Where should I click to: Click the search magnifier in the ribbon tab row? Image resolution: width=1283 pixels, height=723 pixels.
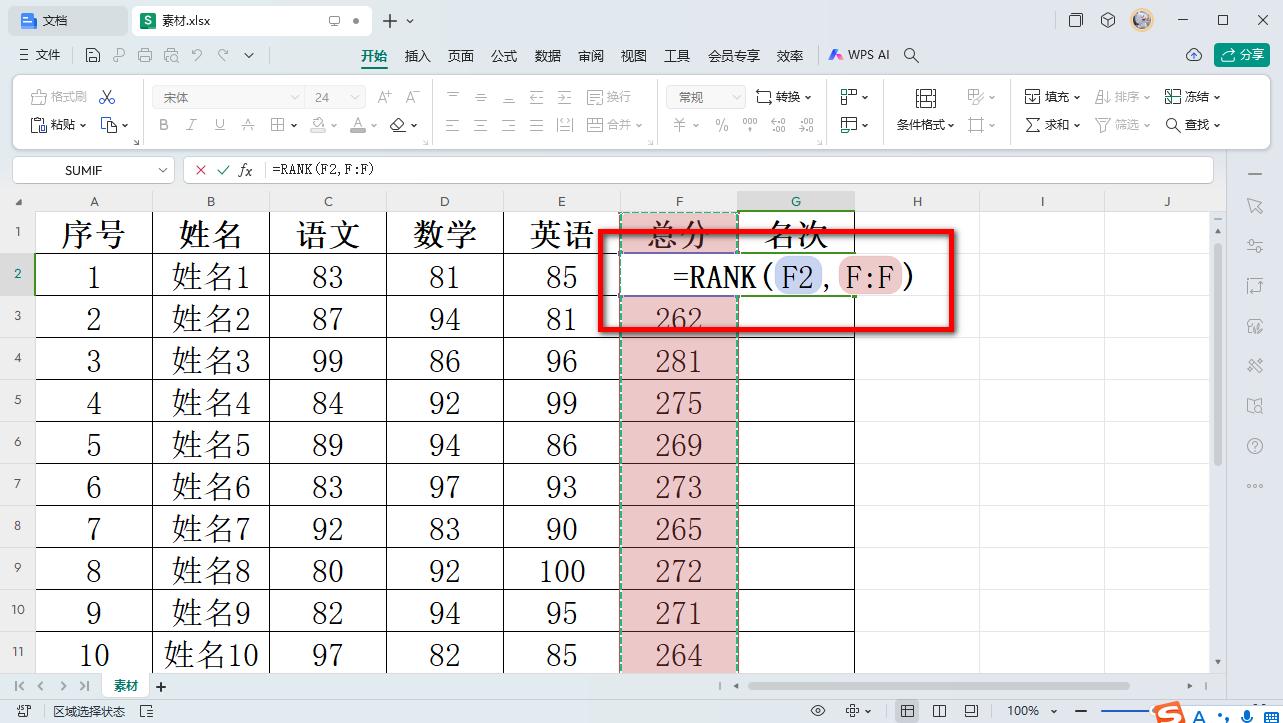(911, 56)
